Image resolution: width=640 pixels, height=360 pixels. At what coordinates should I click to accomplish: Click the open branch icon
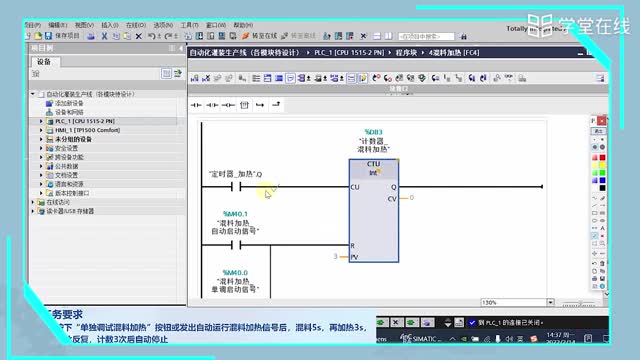260,105
